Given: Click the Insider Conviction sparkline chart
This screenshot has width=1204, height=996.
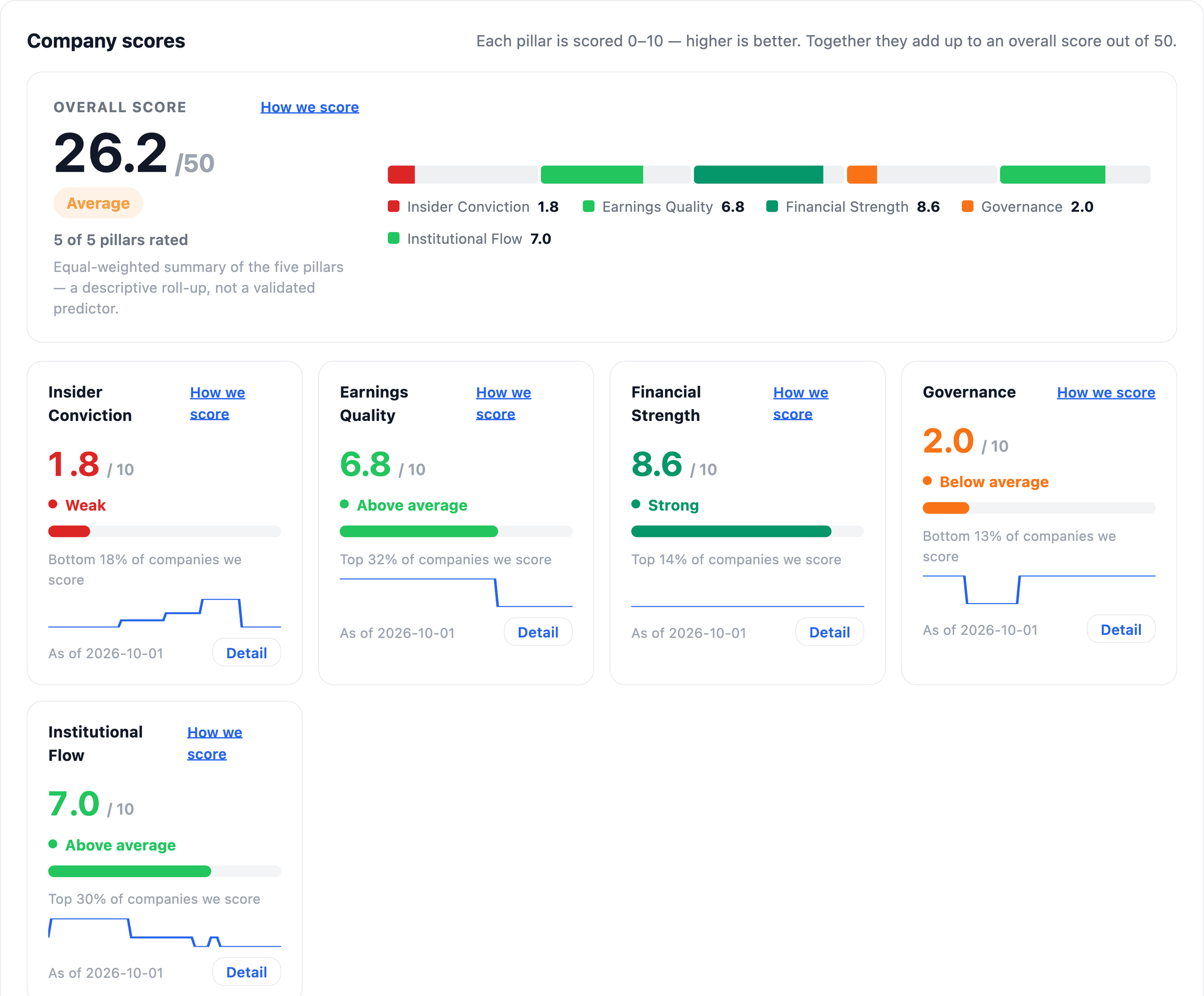Looking at the screenshot, I should (x=165, y=613).
